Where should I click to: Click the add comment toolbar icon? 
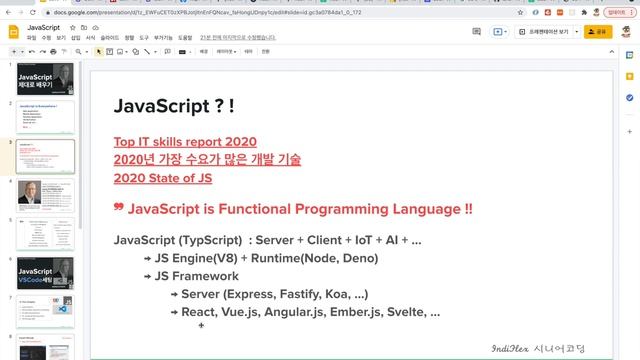coord(167,52)
